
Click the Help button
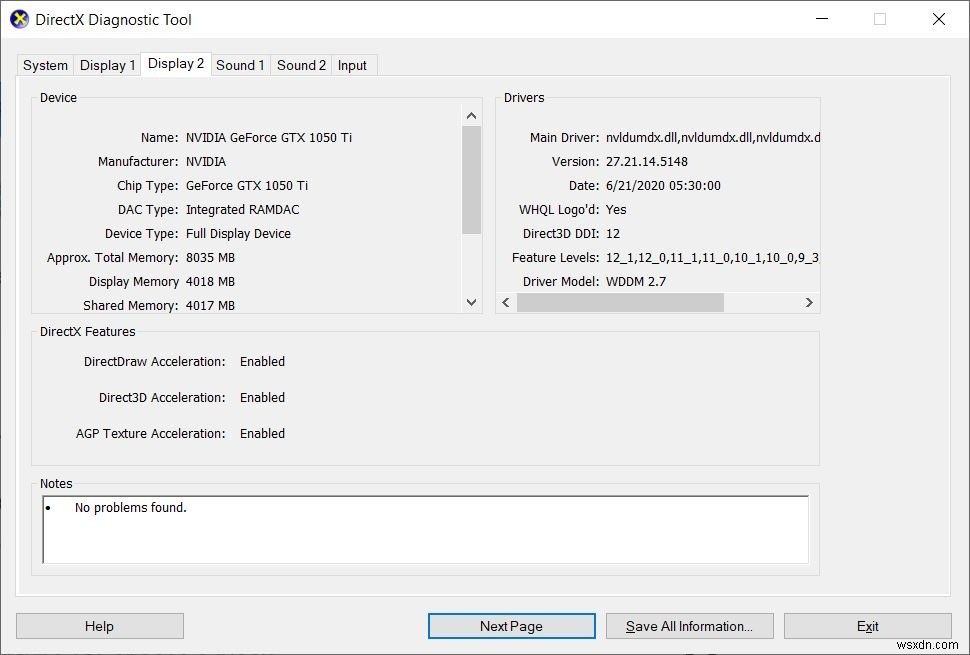click(x=98, y=625)
